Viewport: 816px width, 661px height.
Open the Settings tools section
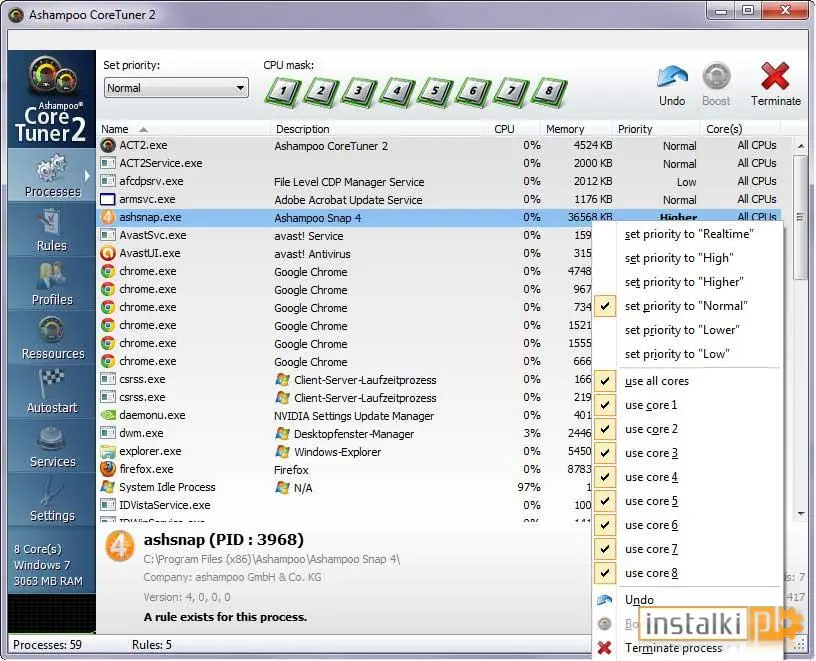(x=52, y=500)
